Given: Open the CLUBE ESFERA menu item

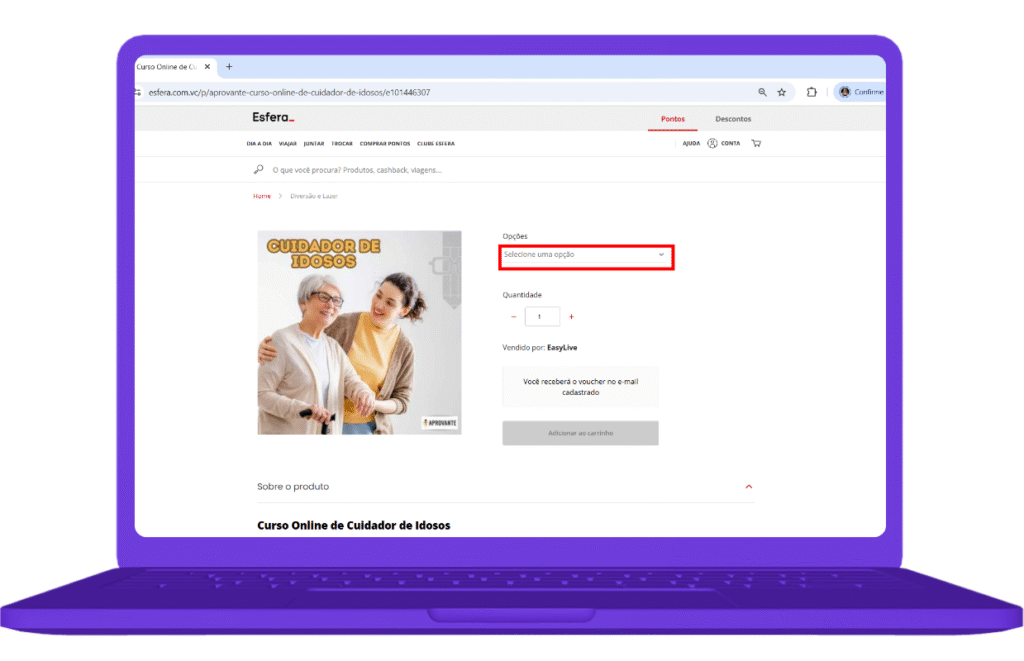Looking at the screenshot, I should click(436, 143).
